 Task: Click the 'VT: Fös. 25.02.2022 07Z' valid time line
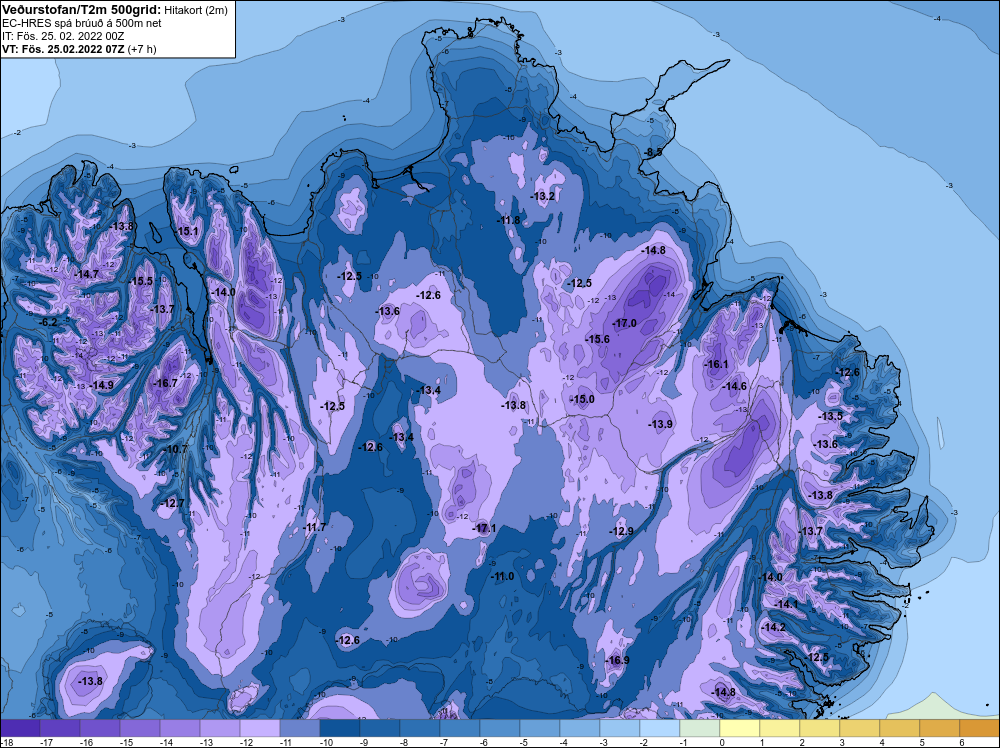click(x=63, y=49)
